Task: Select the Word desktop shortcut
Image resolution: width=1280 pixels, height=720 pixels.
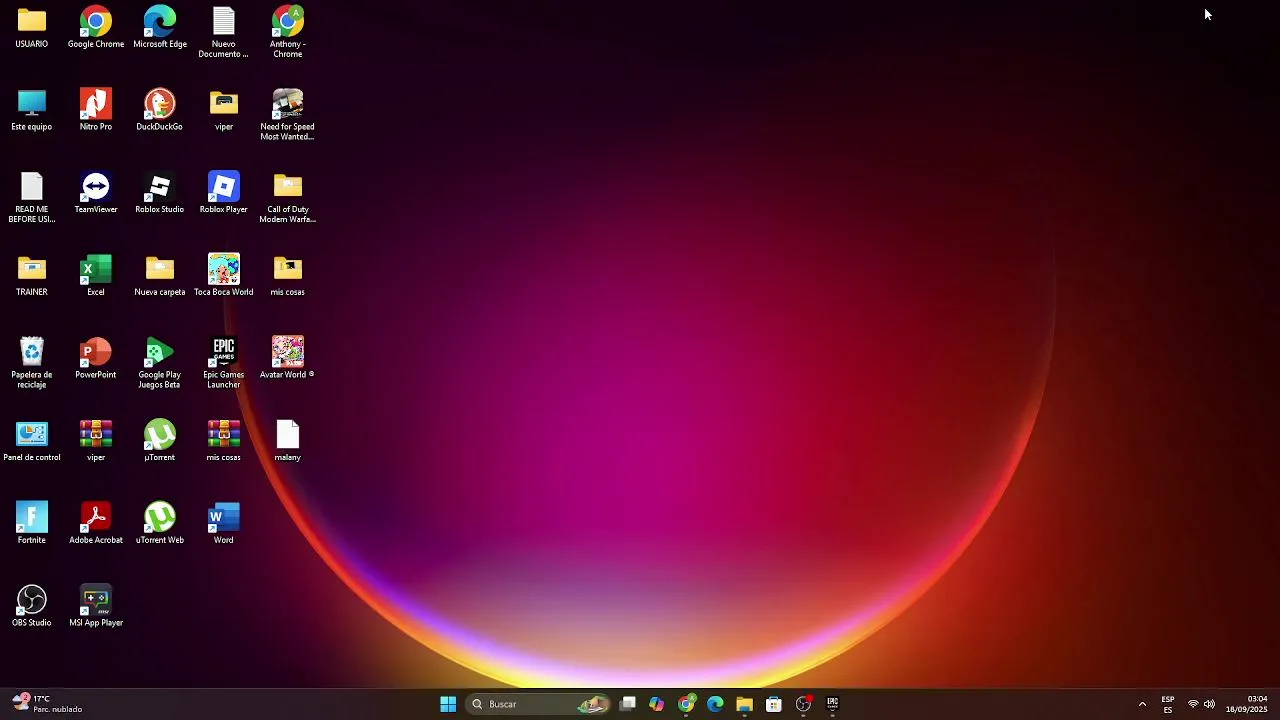Action: click(223, 524)
